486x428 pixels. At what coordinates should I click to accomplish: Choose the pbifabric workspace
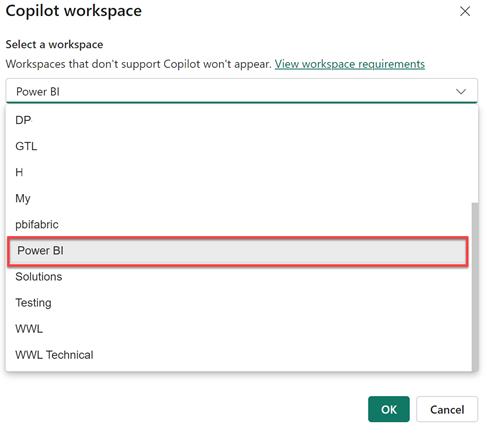pos(239,224)
